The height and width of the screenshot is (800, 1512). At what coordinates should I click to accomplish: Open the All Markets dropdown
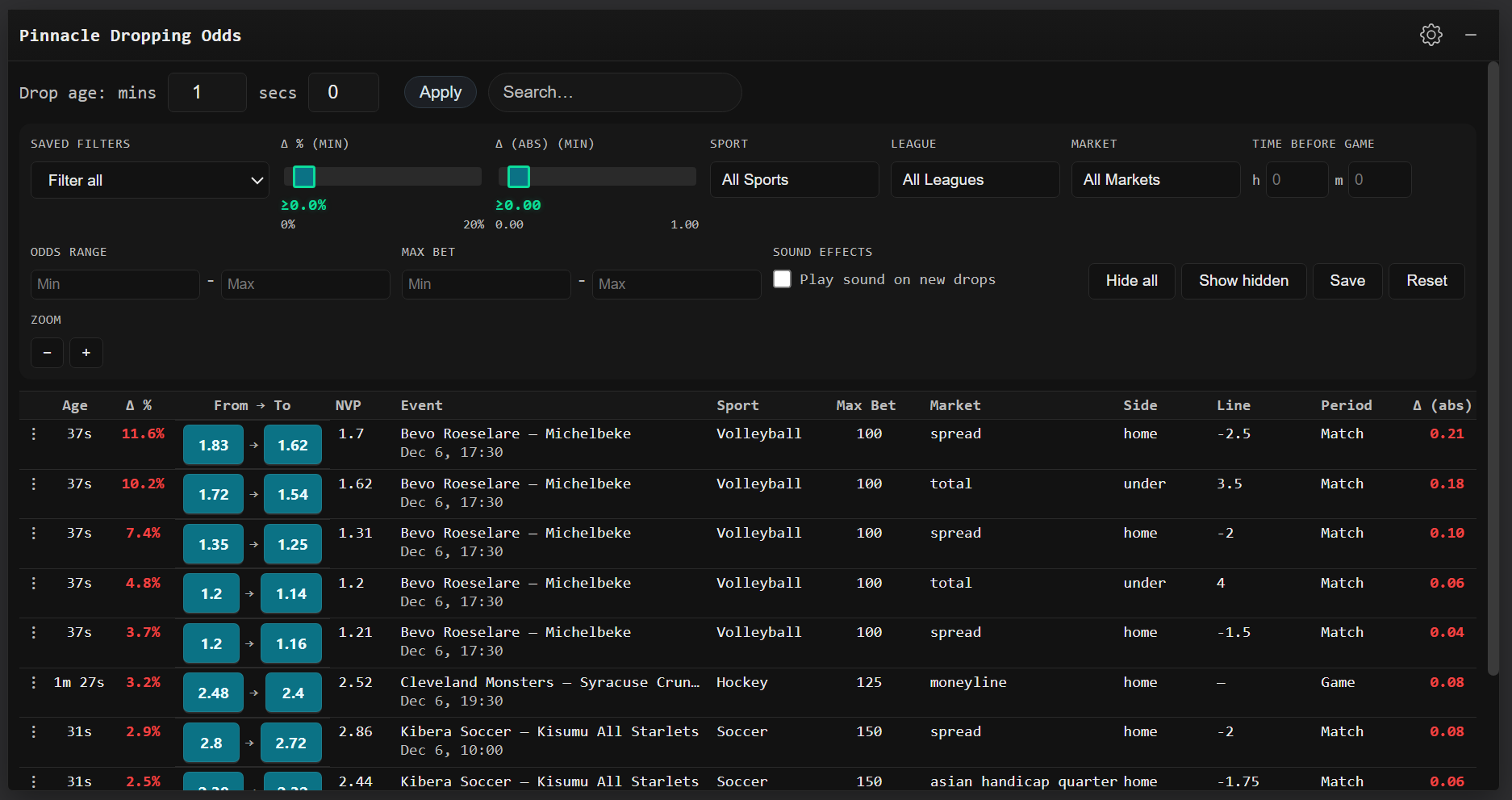coord(1155,179)
